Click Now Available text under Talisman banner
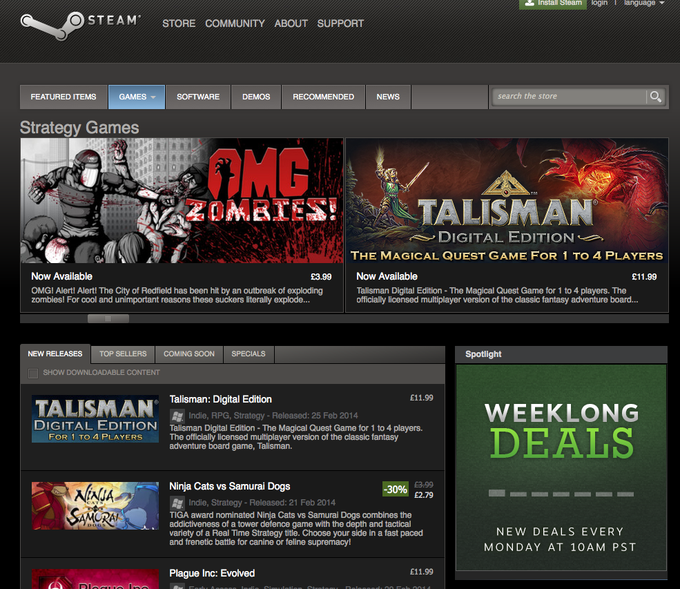 [x=387, y=276]
